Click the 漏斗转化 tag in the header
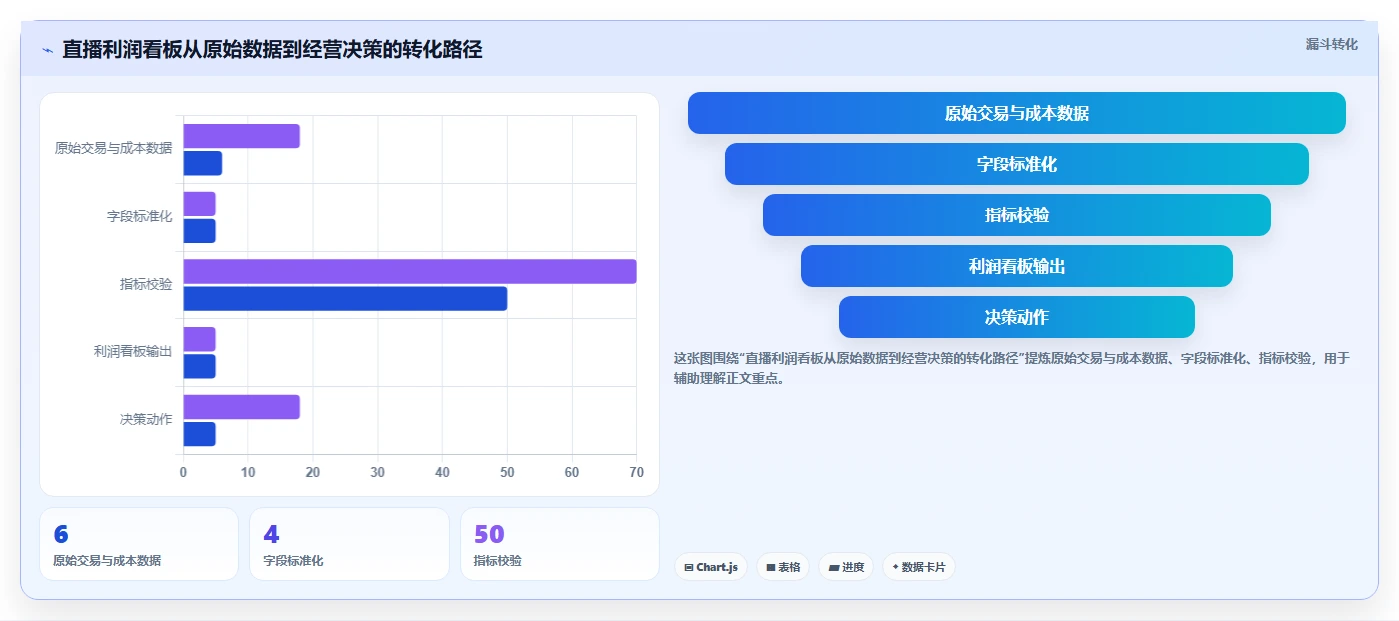Screen dimensions: 1399x621 pyautogui.click(x=1331, y=44)
